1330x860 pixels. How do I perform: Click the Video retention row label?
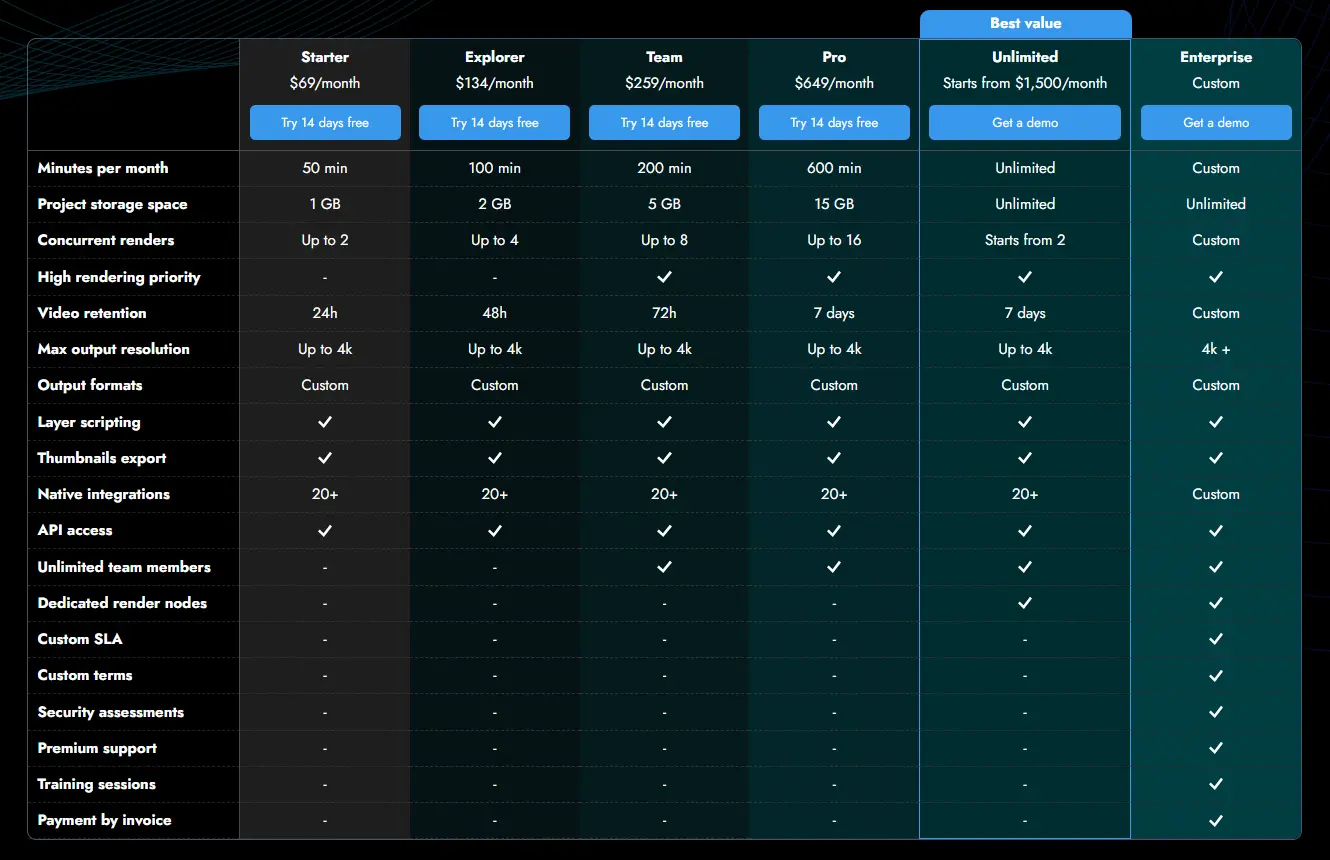tap(92, 313)
